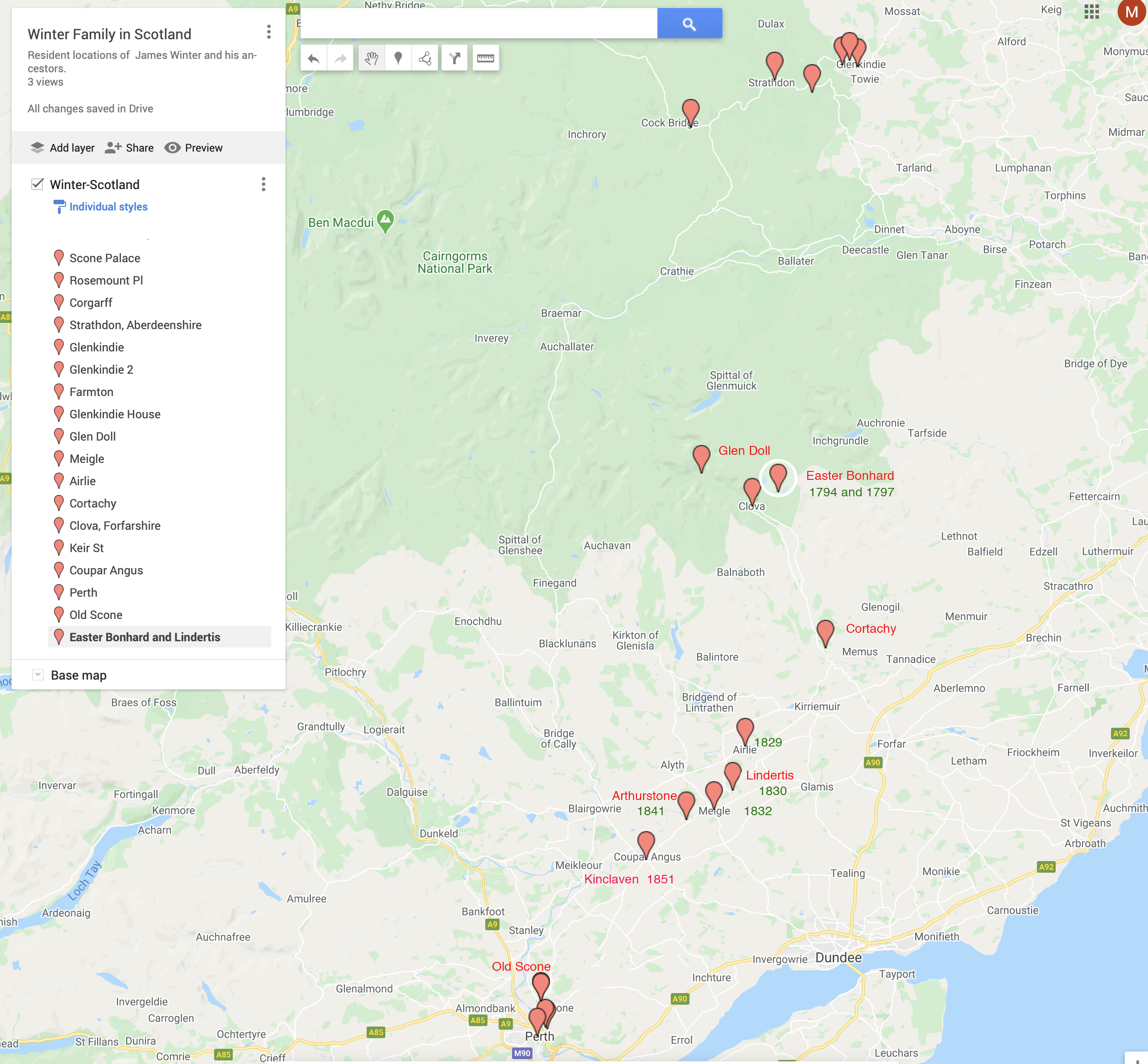
Task: Open the Google apps grid
Action: [x=1091, y=12]
